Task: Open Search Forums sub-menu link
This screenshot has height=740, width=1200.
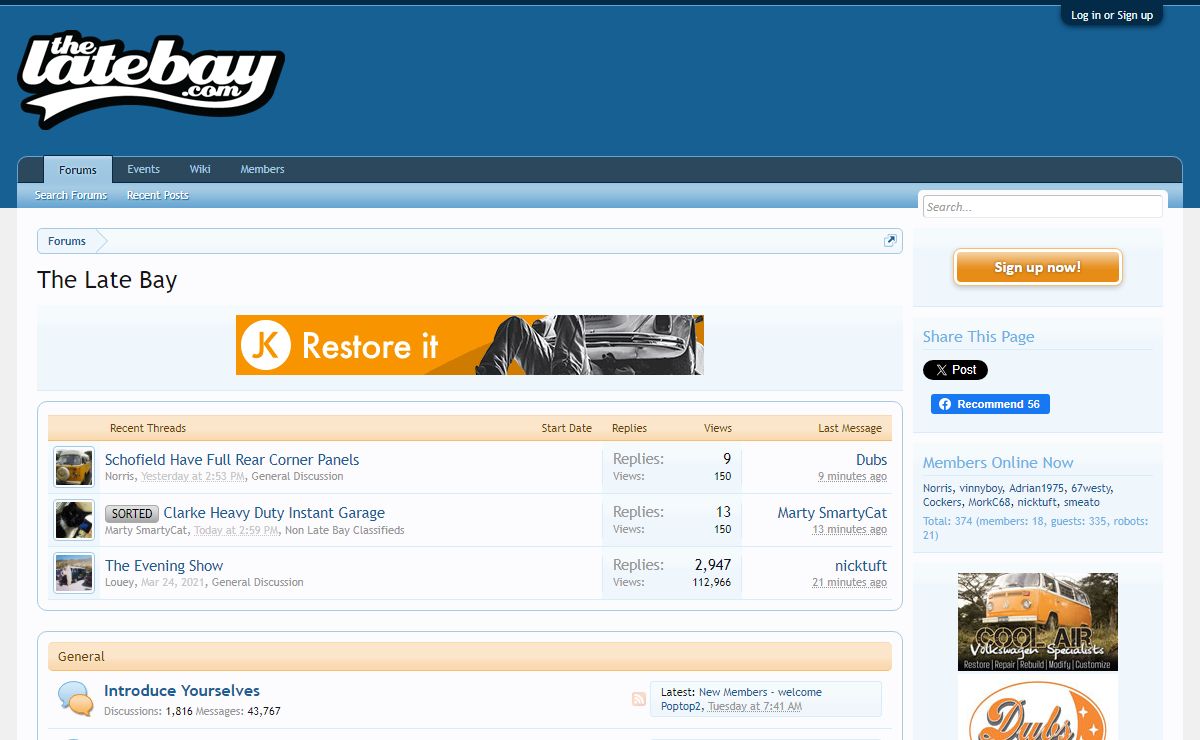Action: pos(71,195)
